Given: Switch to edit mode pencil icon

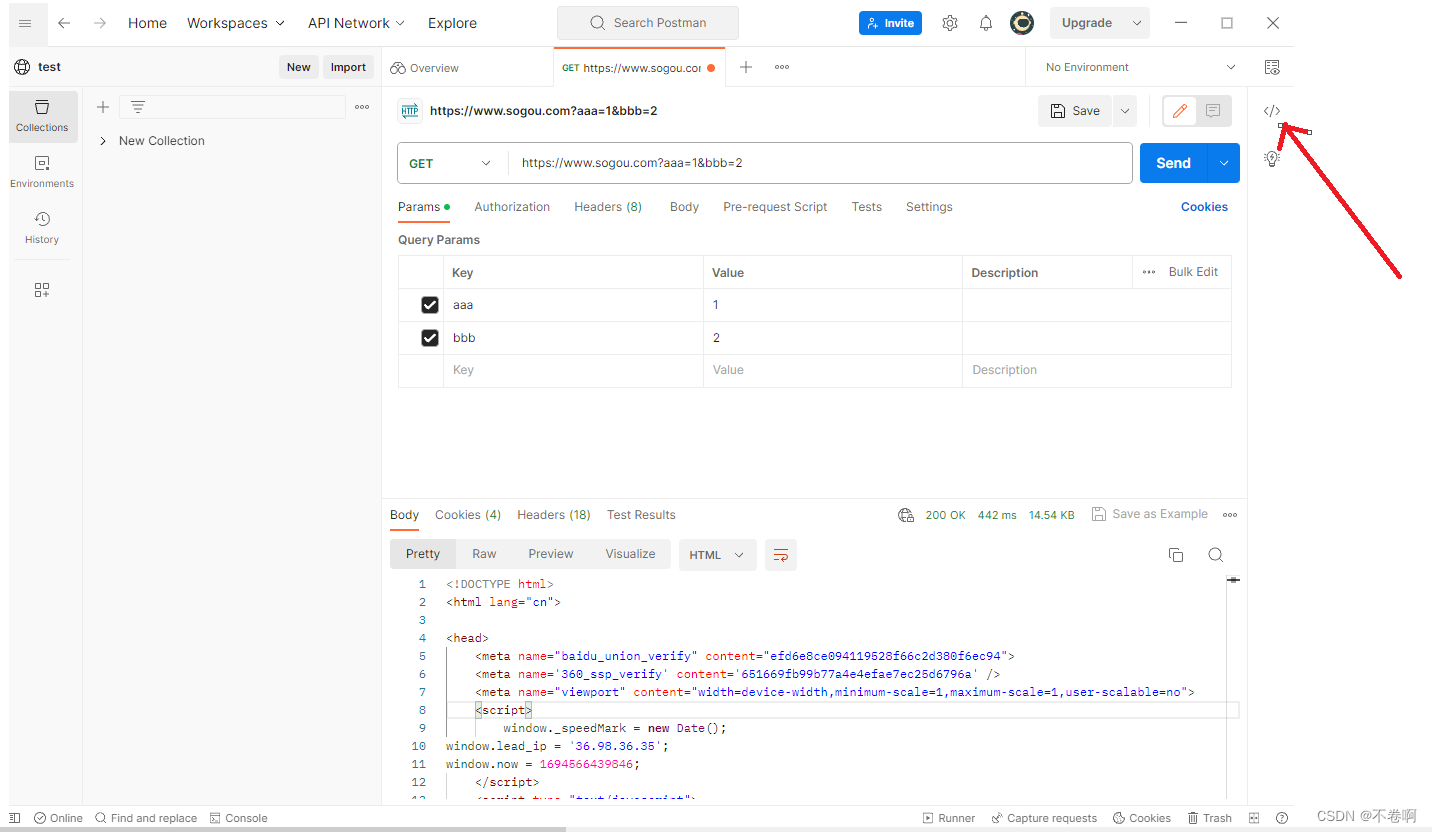Looking at the screenshot, I should (x=1180, y=111).
